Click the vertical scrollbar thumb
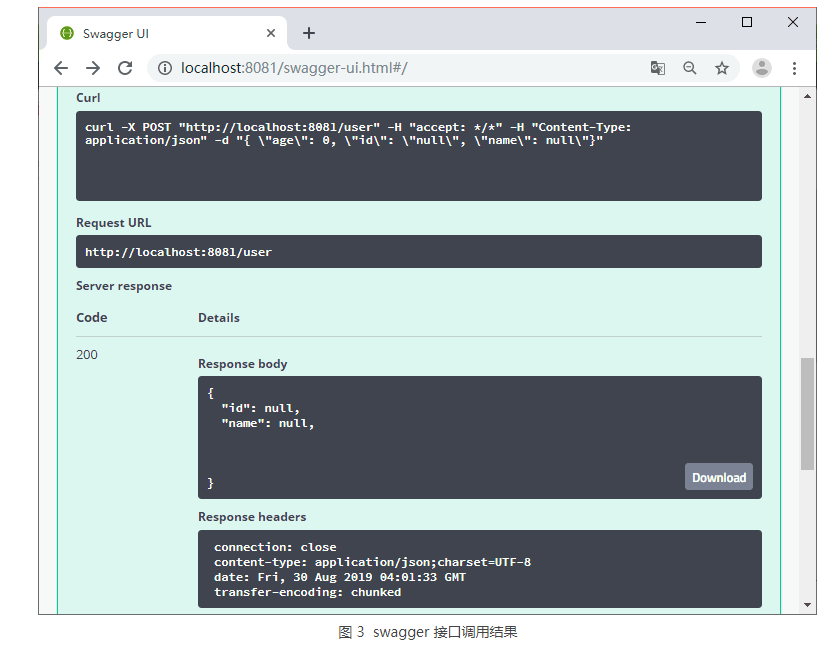 pos(807,414)
